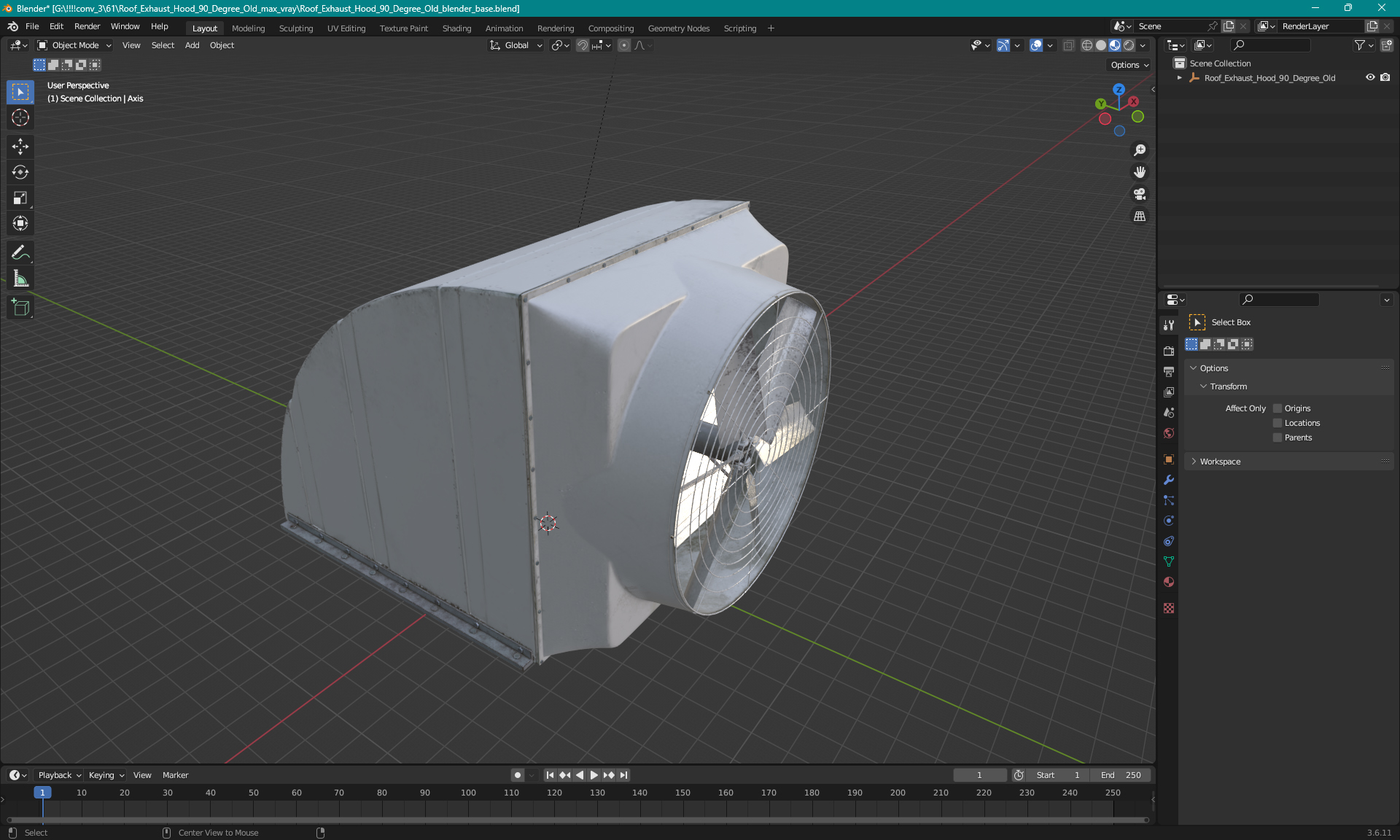Collapse the Transform subpanel

point(1229,386)
